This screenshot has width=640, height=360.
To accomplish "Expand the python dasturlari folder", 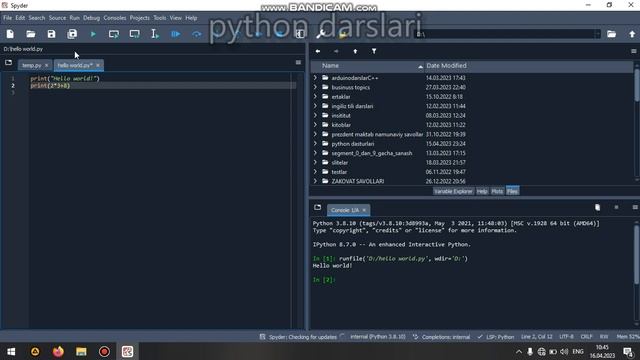I will pyautogui.click(x=315, y=143).
